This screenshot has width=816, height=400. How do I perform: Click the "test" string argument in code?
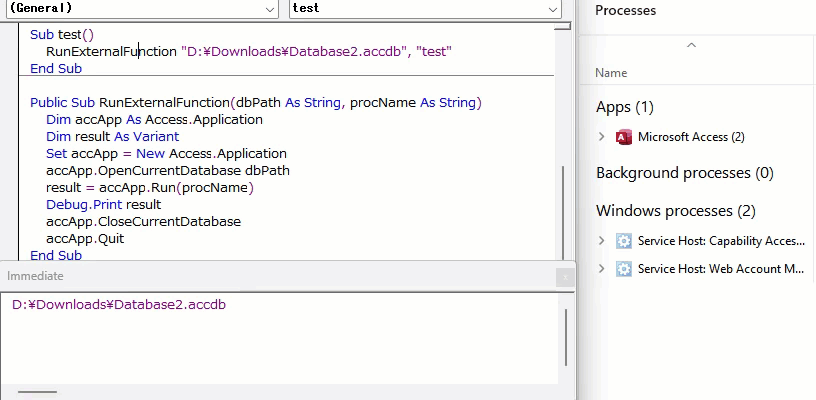tap(434, 51)
